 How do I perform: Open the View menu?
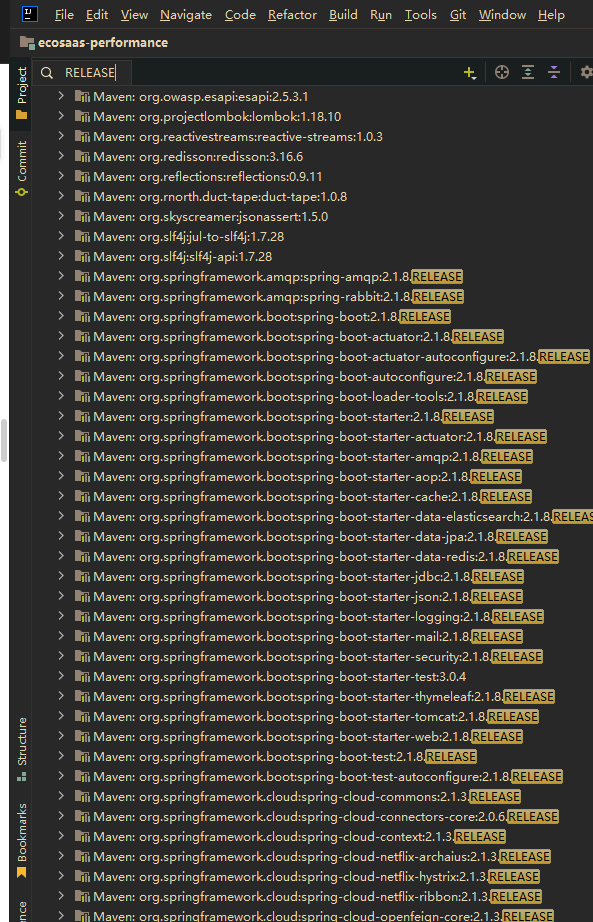click(x=134, y=15)
